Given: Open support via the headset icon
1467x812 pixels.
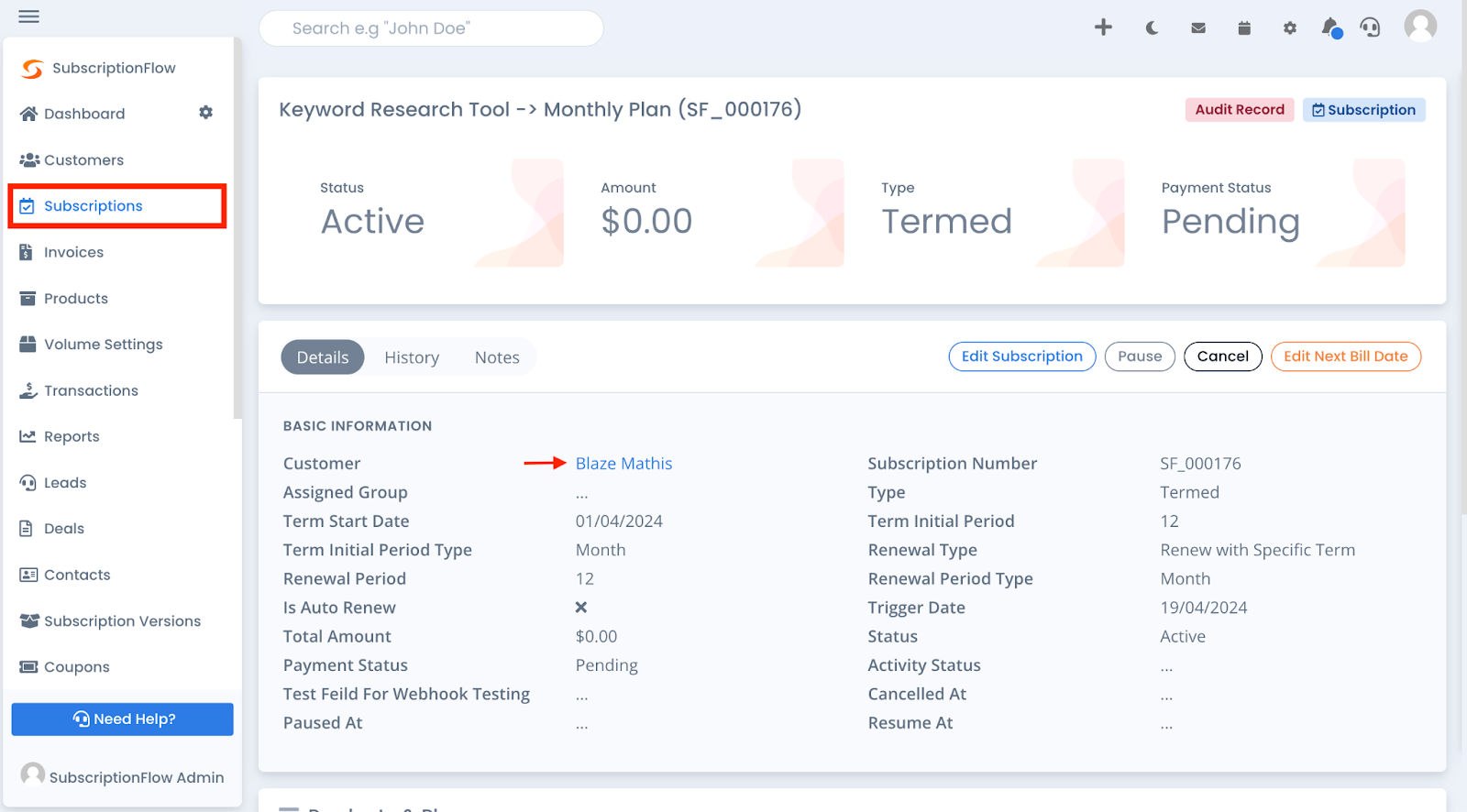Looking at the screenshot, I should coord(1370,27).
